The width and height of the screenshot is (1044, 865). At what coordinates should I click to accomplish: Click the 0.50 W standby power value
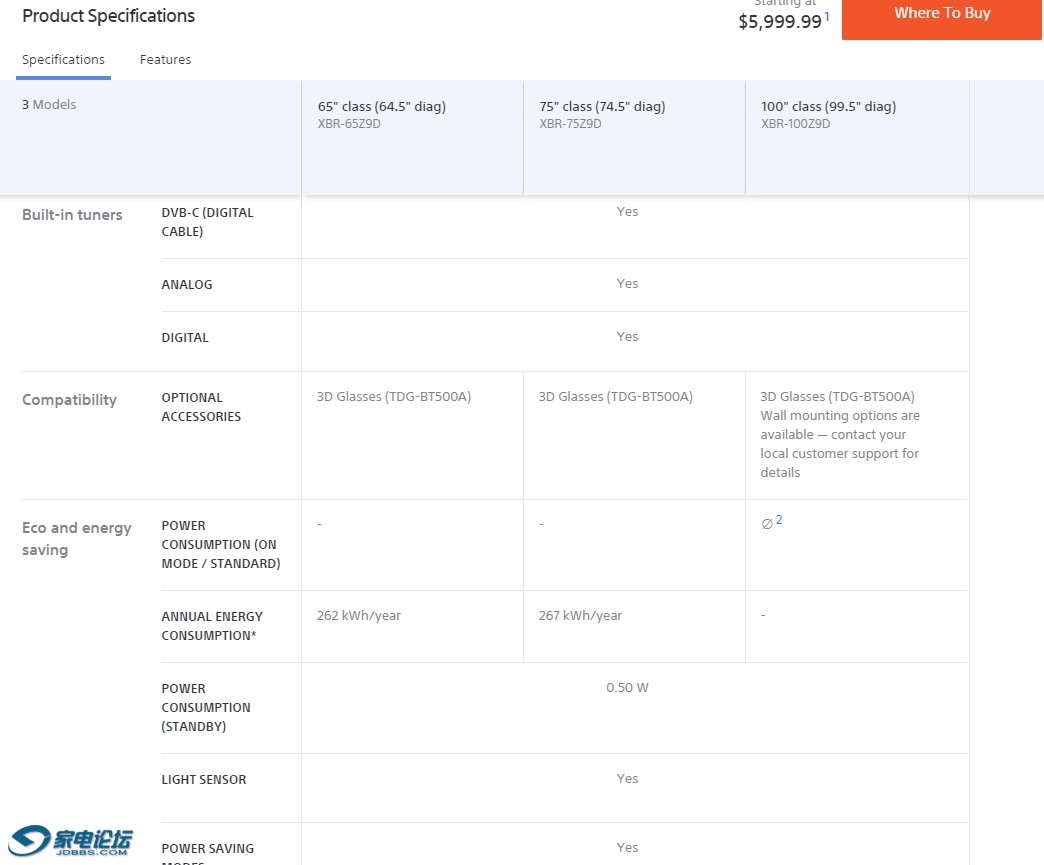pyautogui.click(x=627, y=688)
